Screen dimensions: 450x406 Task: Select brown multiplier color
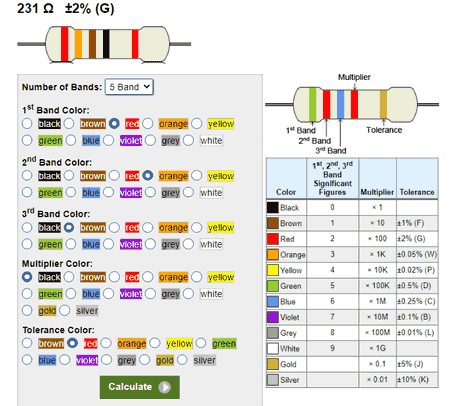pos(69,277)
